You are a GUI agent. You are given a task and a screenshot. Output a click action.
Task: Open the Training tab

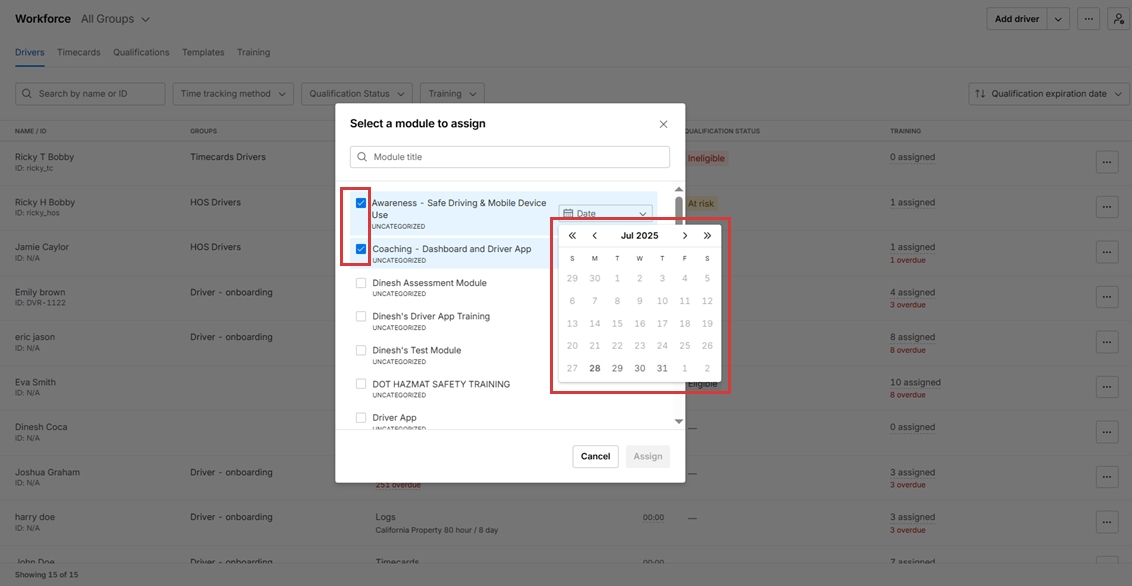click(253, 52)
